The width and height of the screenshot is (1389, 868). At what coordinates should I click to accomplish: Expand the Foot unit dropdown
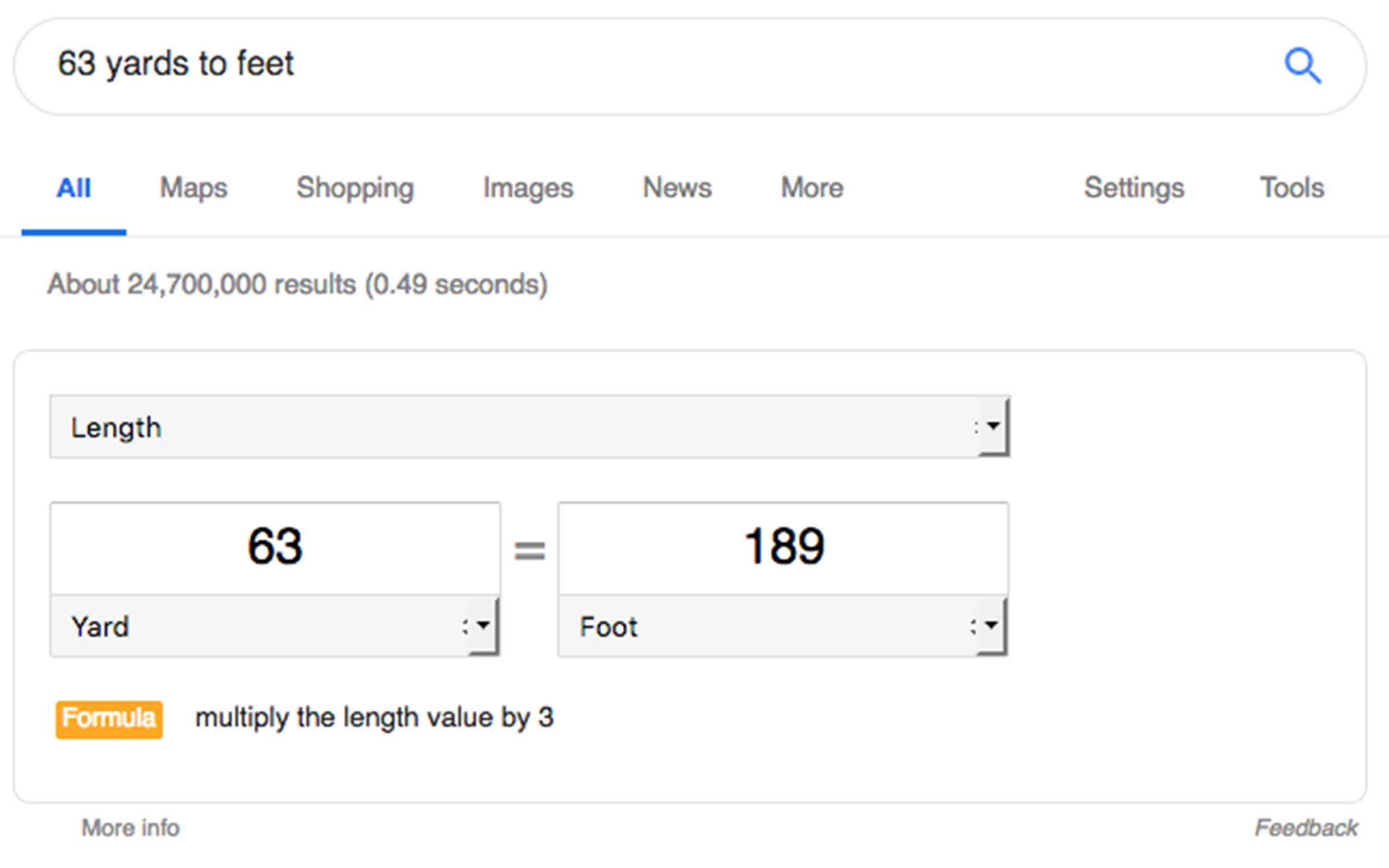point(783,626)
